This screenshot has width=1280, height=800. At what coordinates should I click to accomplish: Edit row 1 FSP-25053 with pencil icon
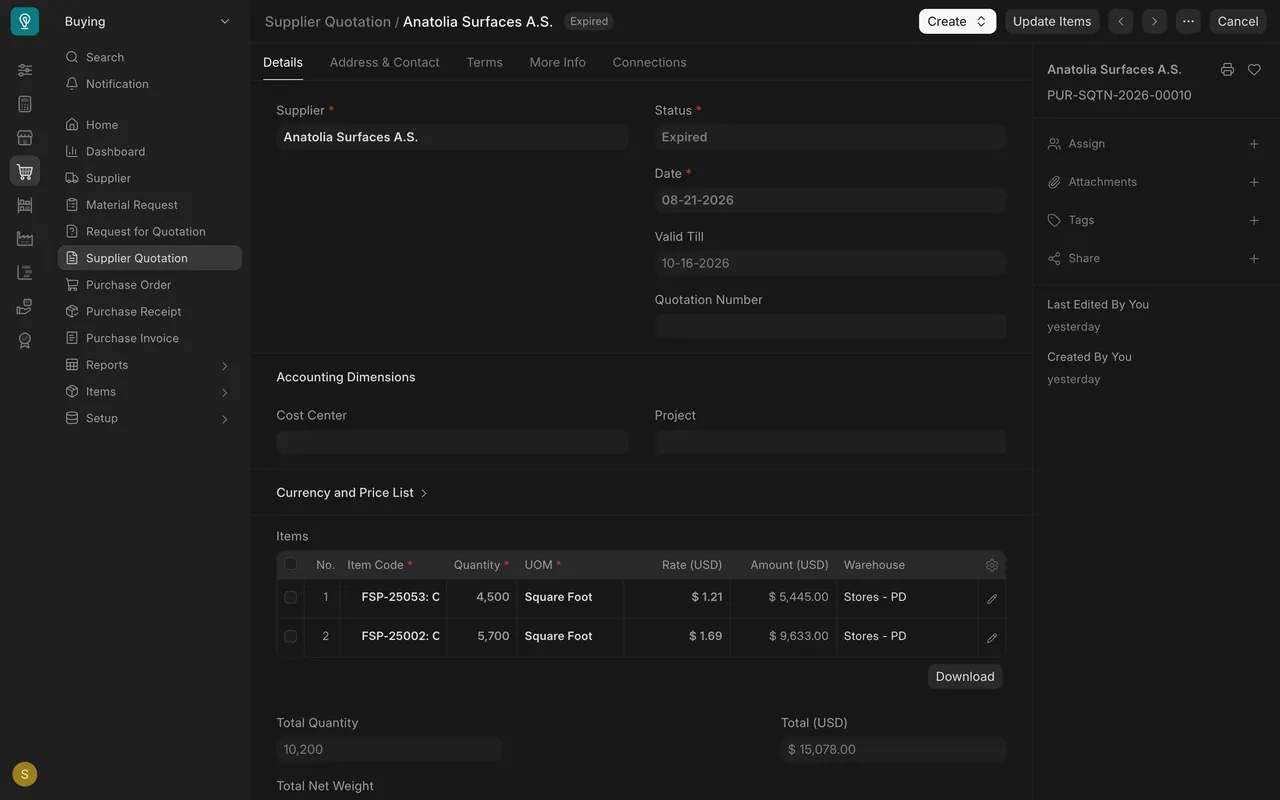click(992, 599)
